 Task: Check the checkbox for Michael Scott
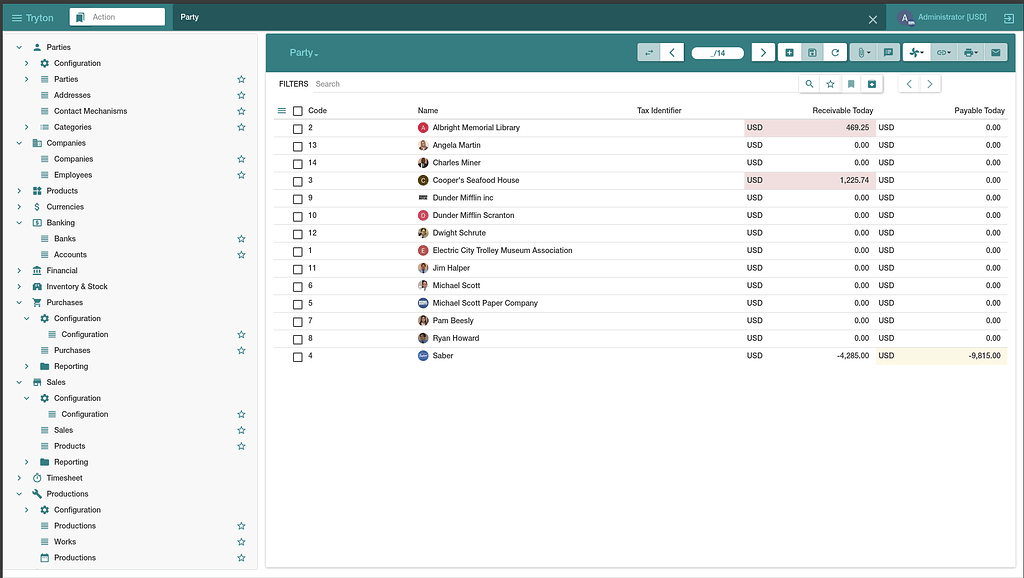tap(297, 285)
